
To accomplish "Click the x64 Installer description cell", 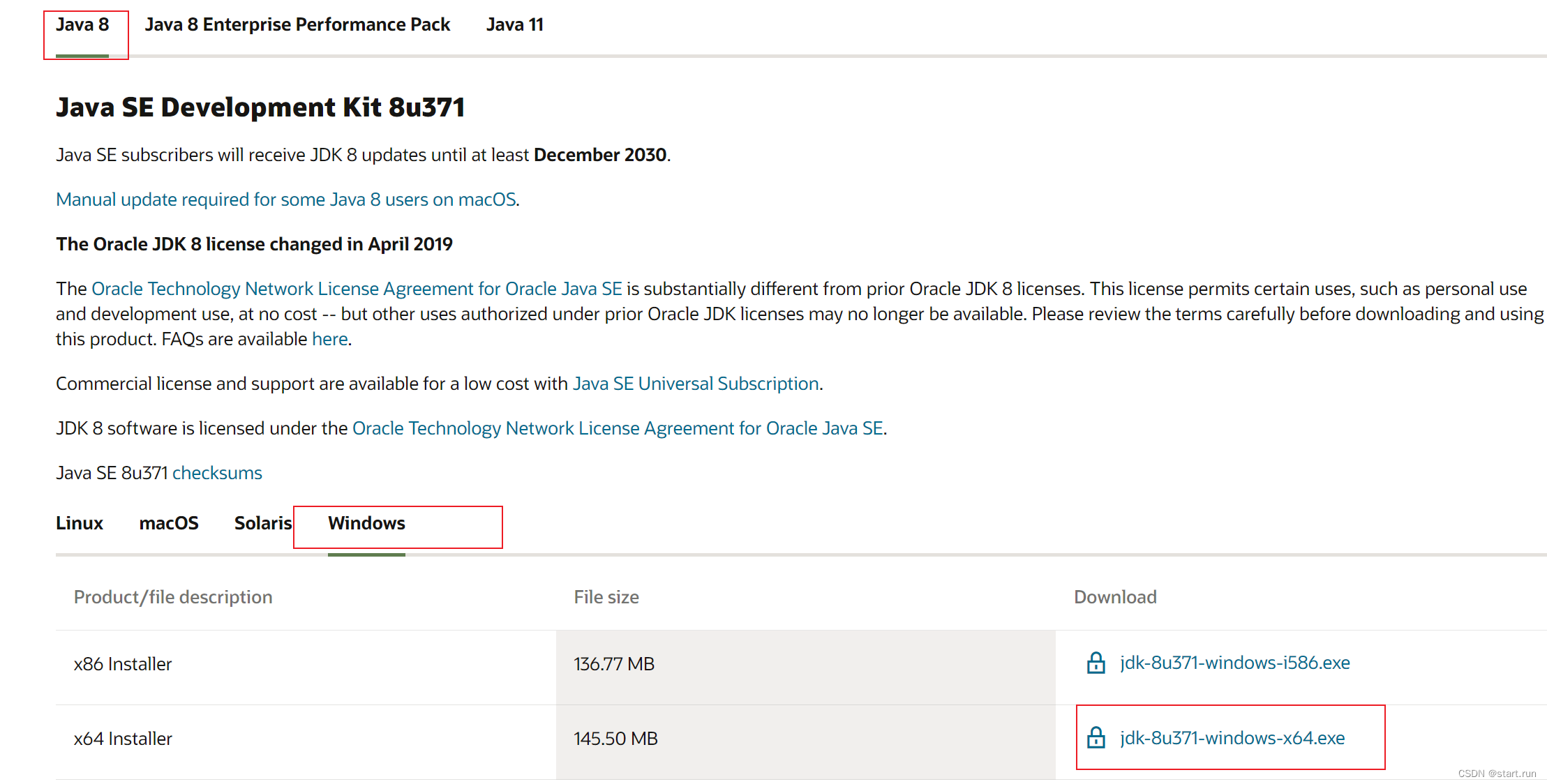I will (x=123, y=739).
